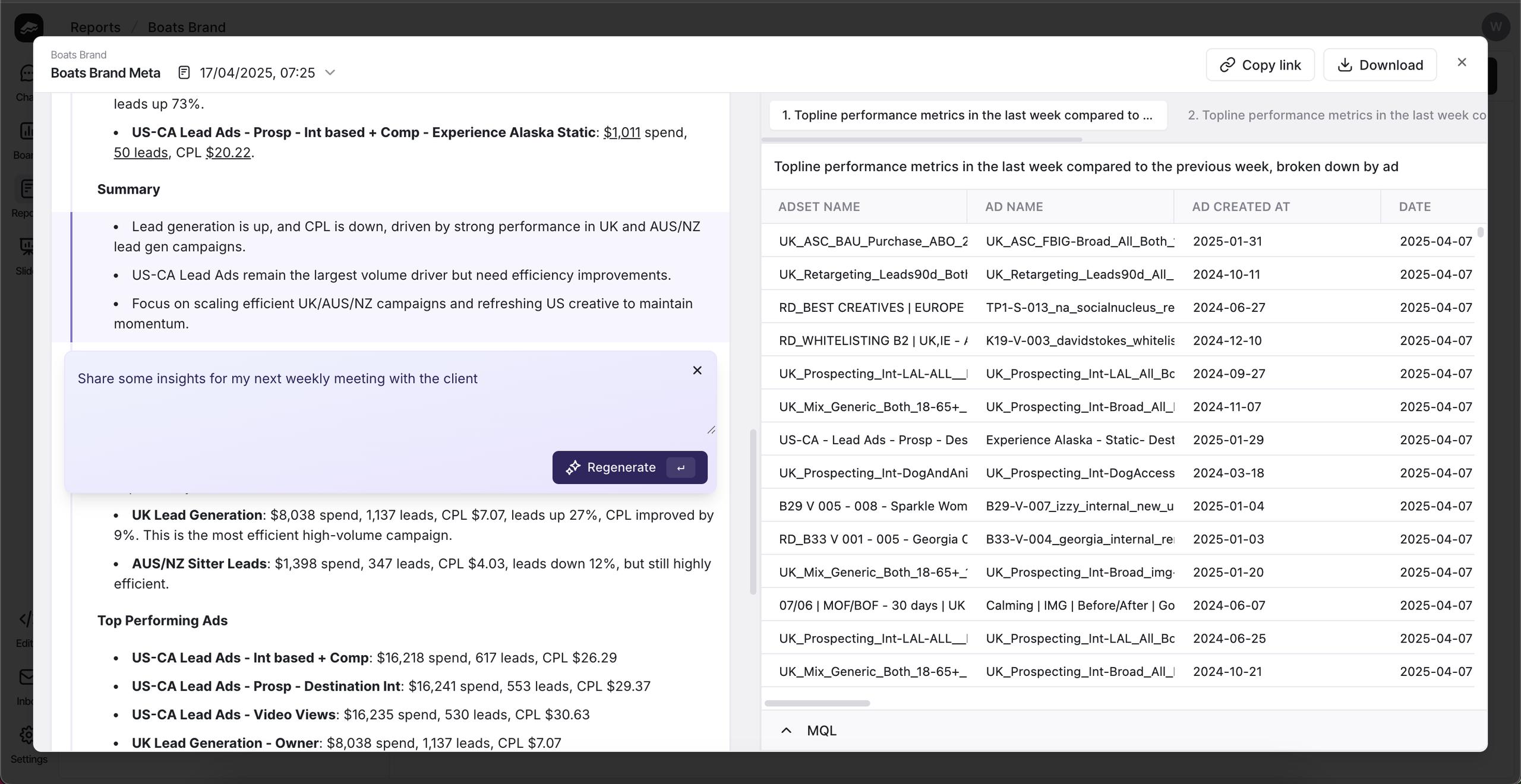Click the Copy link button
The width and height of the screenshot is (1521, 784).
pyautogui.click(x=1260, y=65)
